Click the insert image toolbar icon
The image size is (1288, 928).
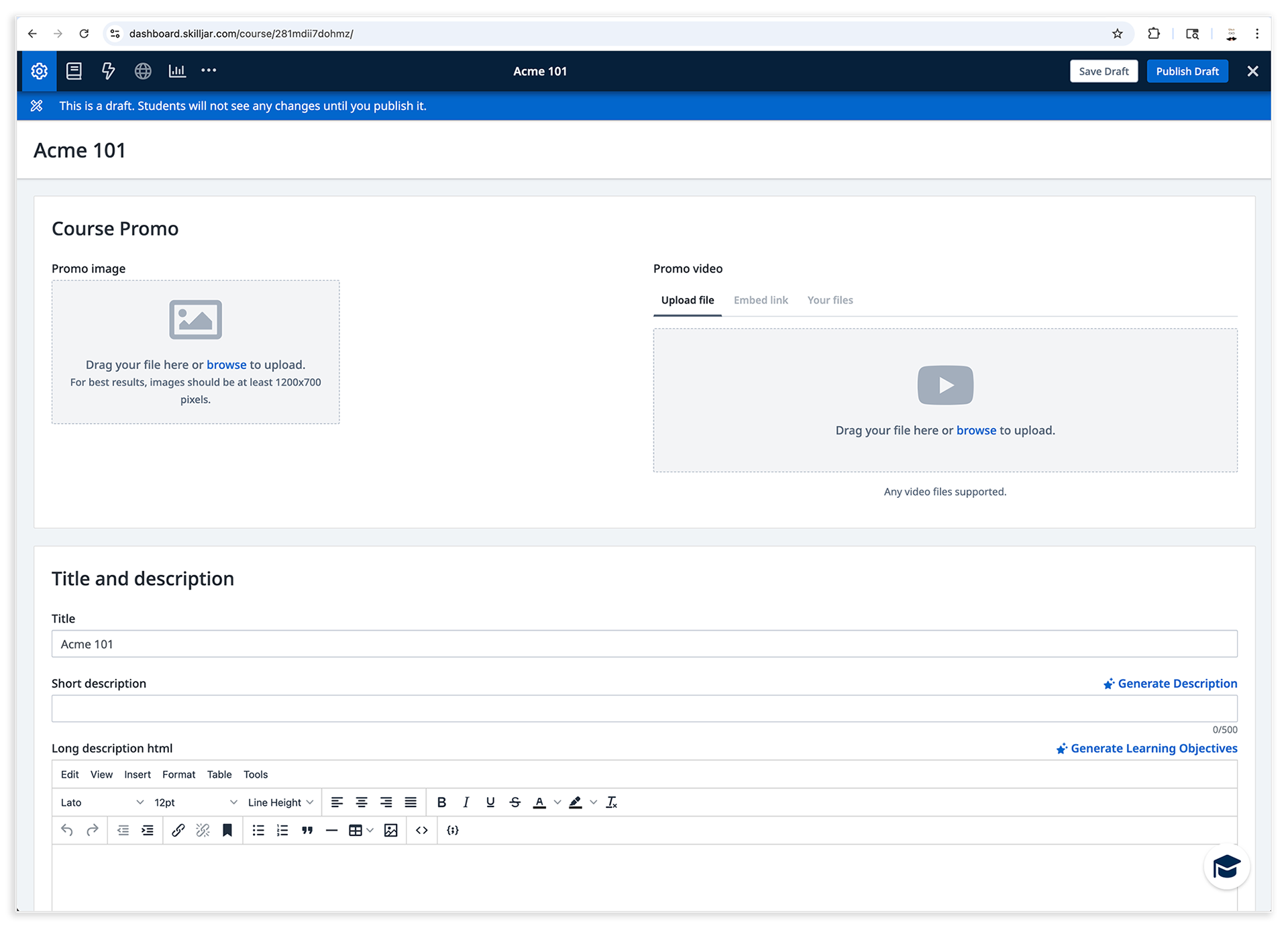point(390,831)
